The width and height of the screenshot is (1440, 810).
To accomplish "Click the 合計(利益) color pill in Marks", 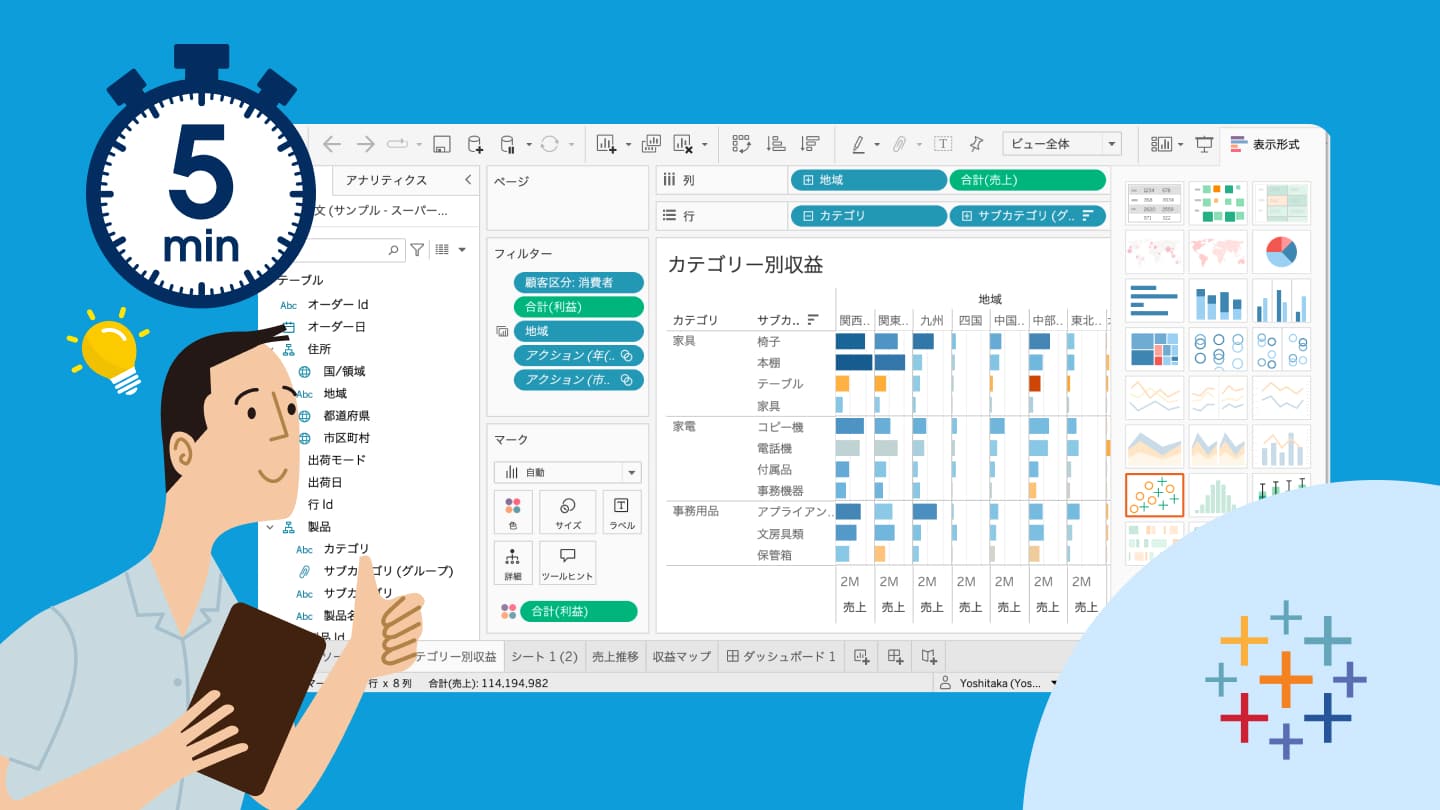I will pyautogui.click(x=578, y=611).
